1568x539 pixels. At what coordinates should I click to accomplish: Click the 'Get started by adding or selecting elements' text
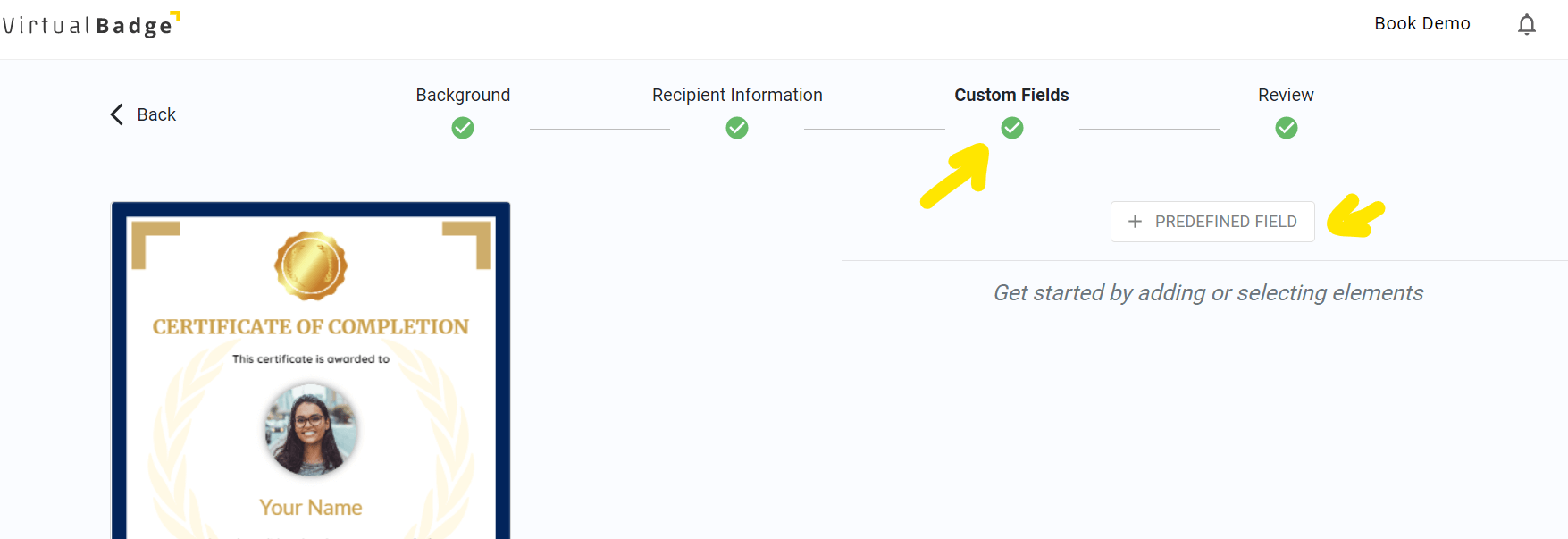click(1209, 292)
